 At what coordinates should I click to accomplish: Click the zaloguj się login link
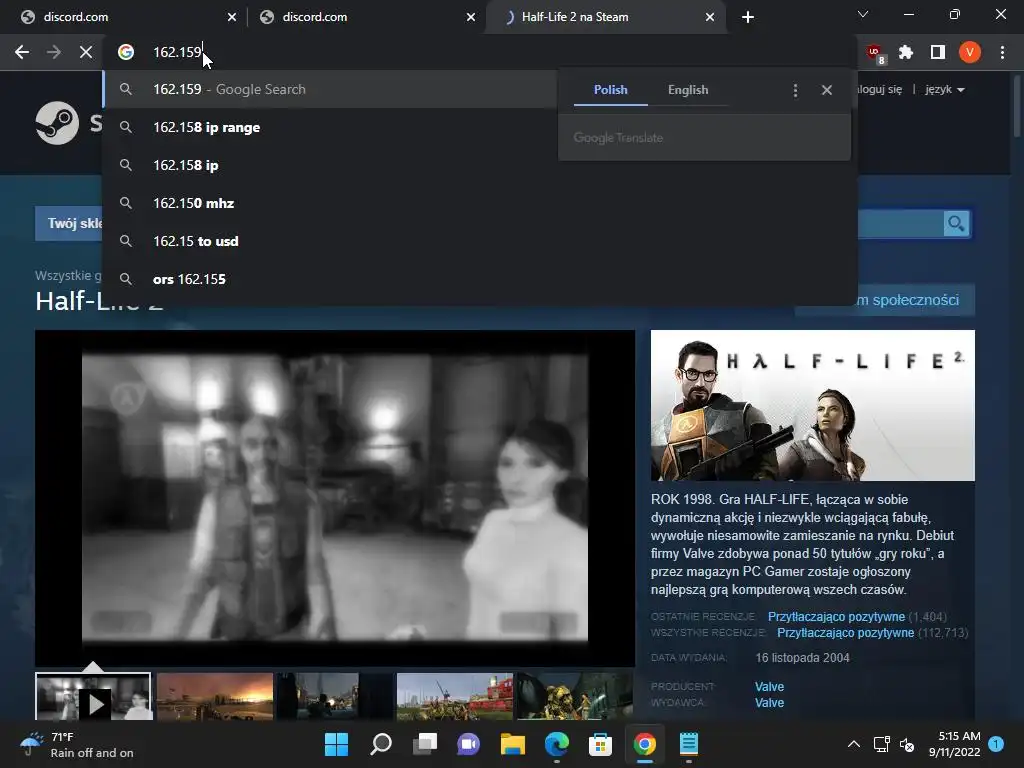pos(880,89)
